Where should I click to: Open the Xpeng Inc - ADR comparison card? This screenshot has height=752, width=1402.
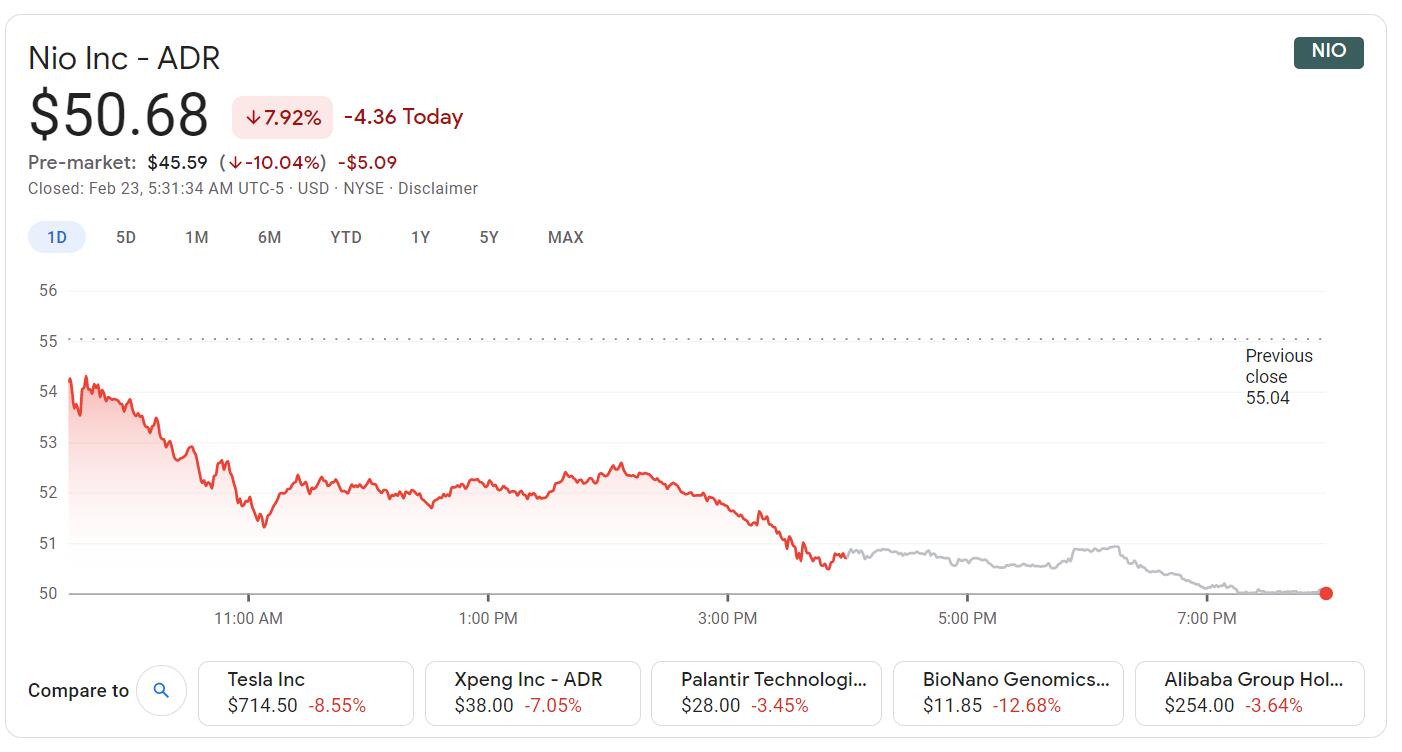(x=533, y=692)
